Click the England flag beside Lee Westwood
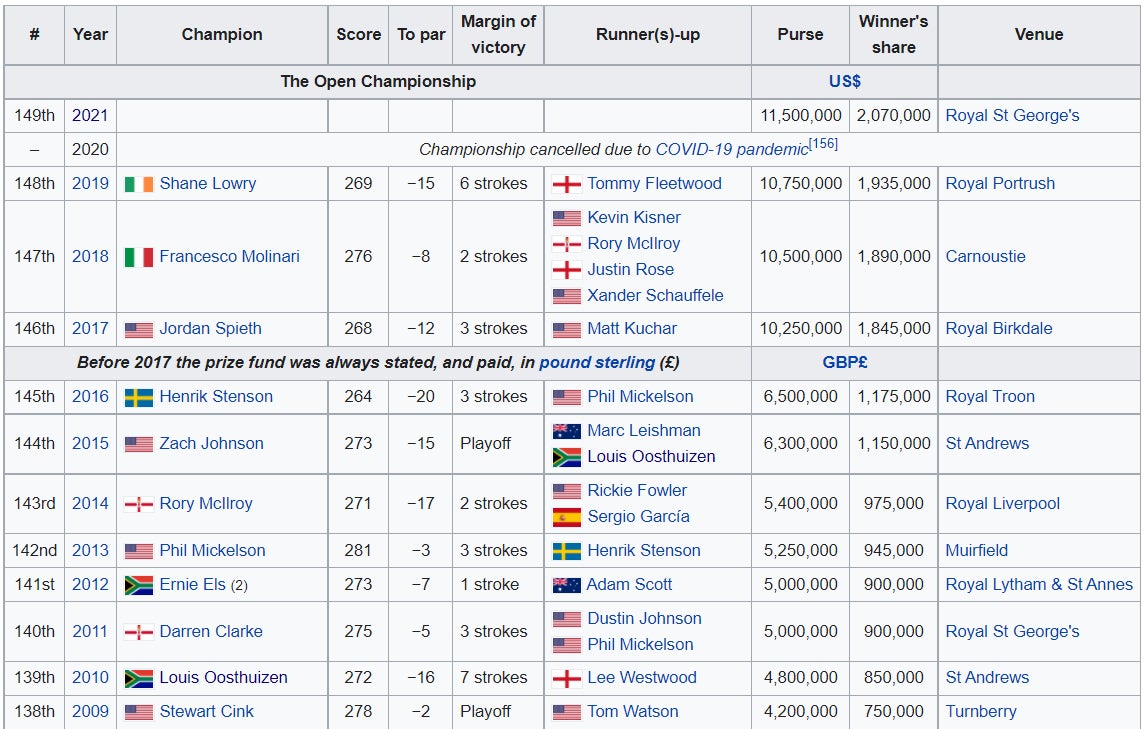 pyautogui.click(x=567, y=679)
